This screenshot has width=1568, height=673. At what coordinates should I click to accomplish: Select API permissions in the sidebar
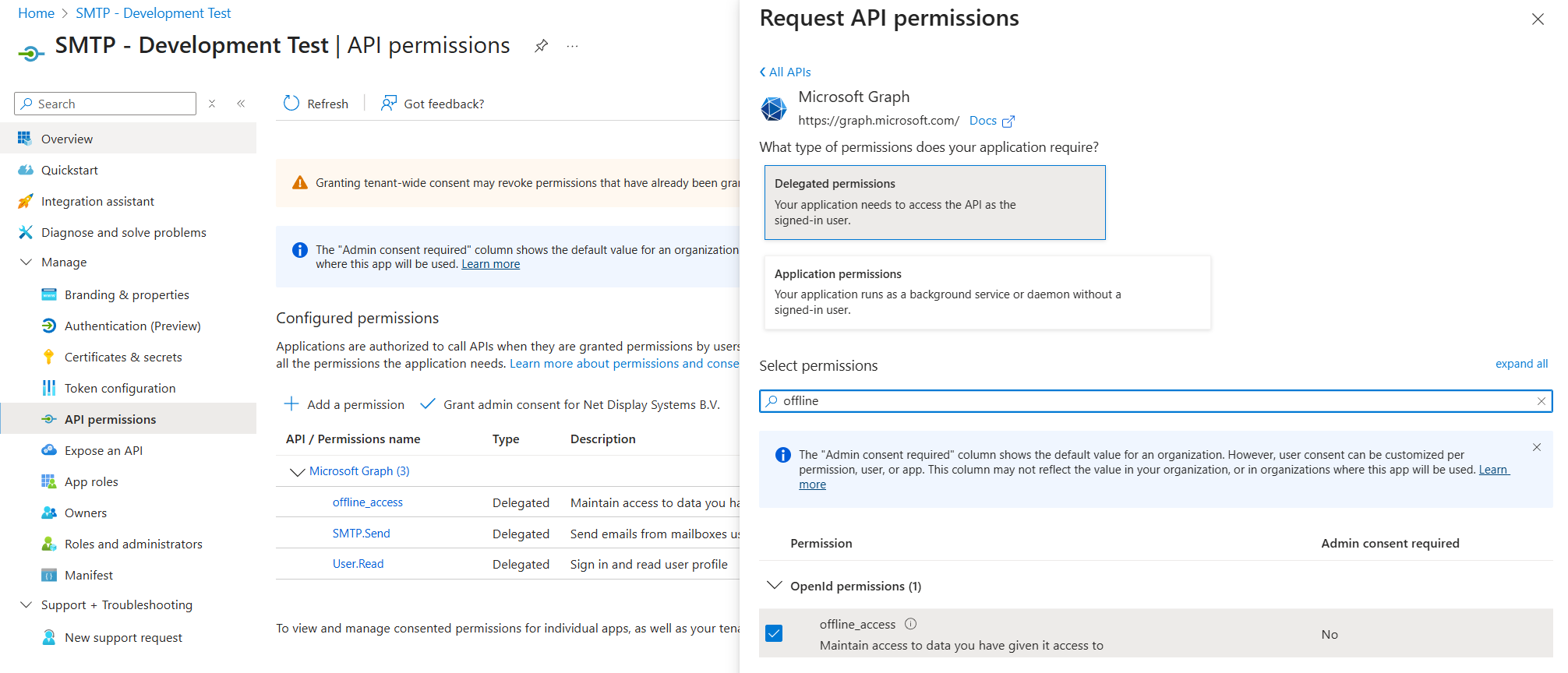[x=128, y=419]
